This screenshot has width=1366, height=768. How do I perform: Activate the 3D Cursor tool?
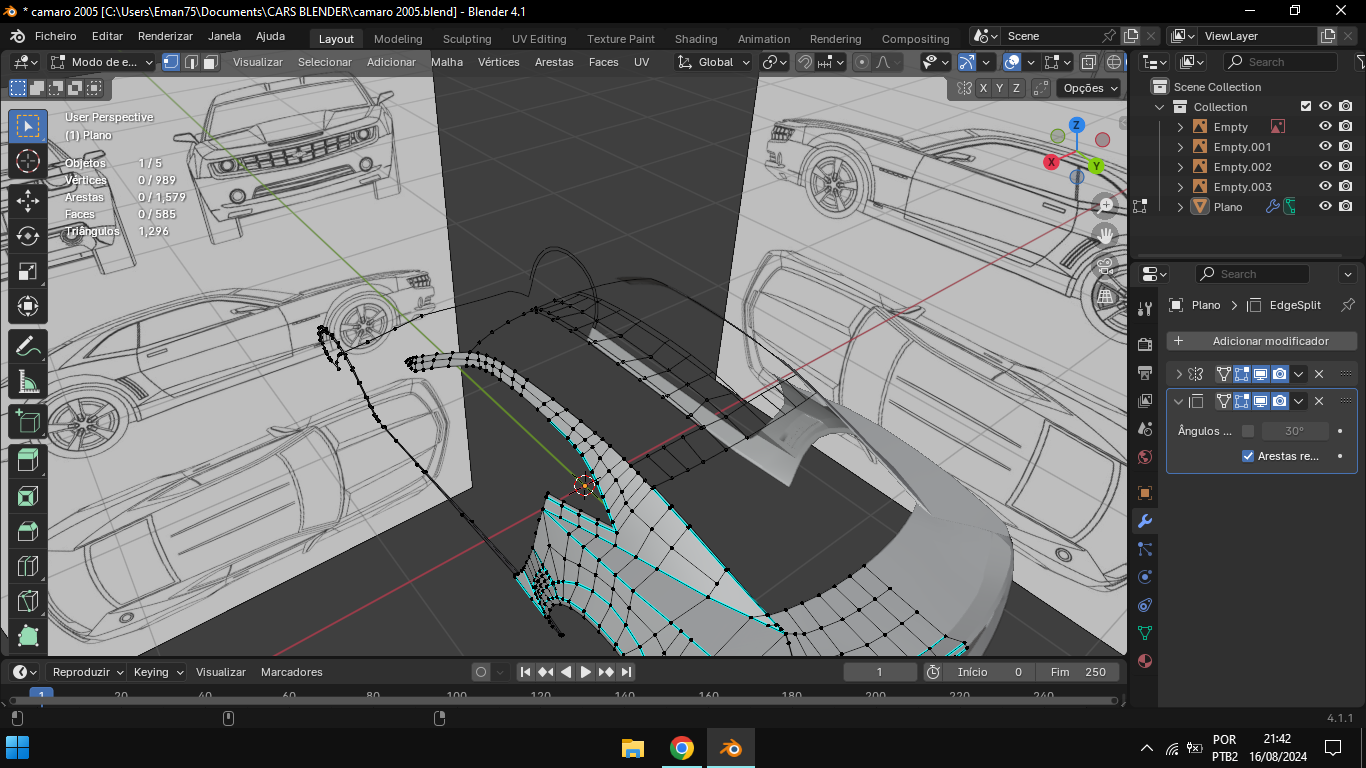point(28,161)
